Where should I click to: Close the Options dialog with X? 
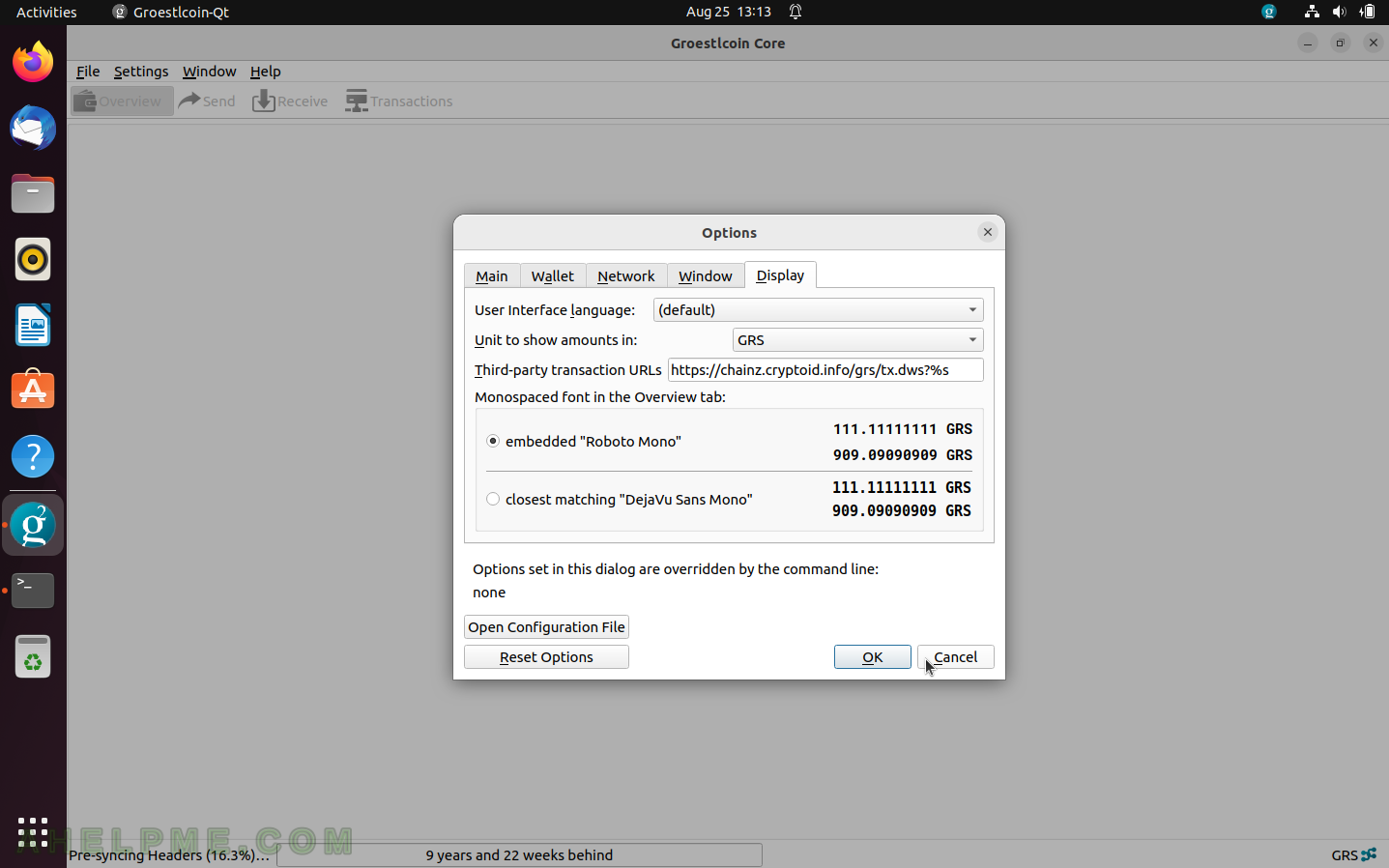pos(987,232)
